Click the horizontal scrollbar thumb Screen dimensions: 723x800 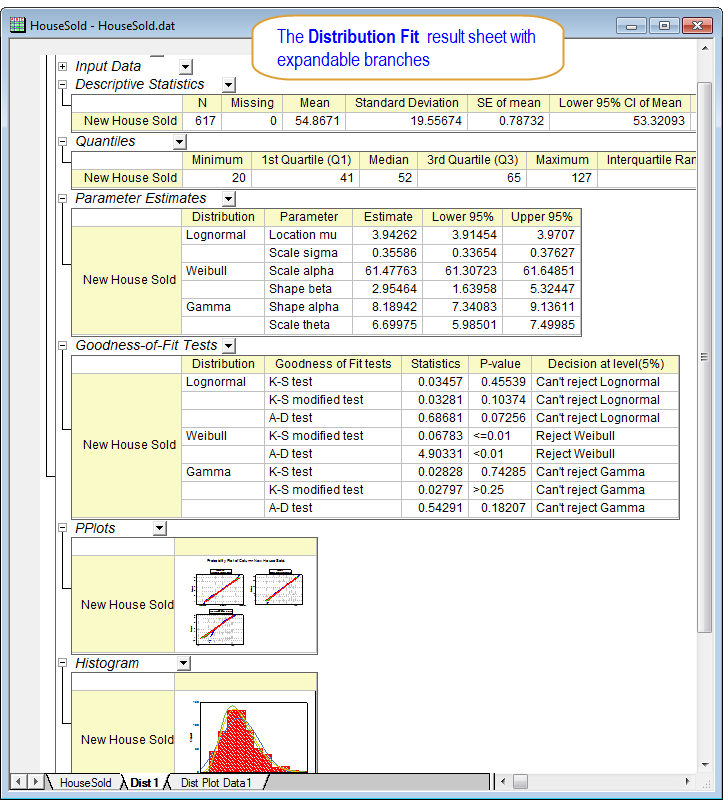coord(520,782)
